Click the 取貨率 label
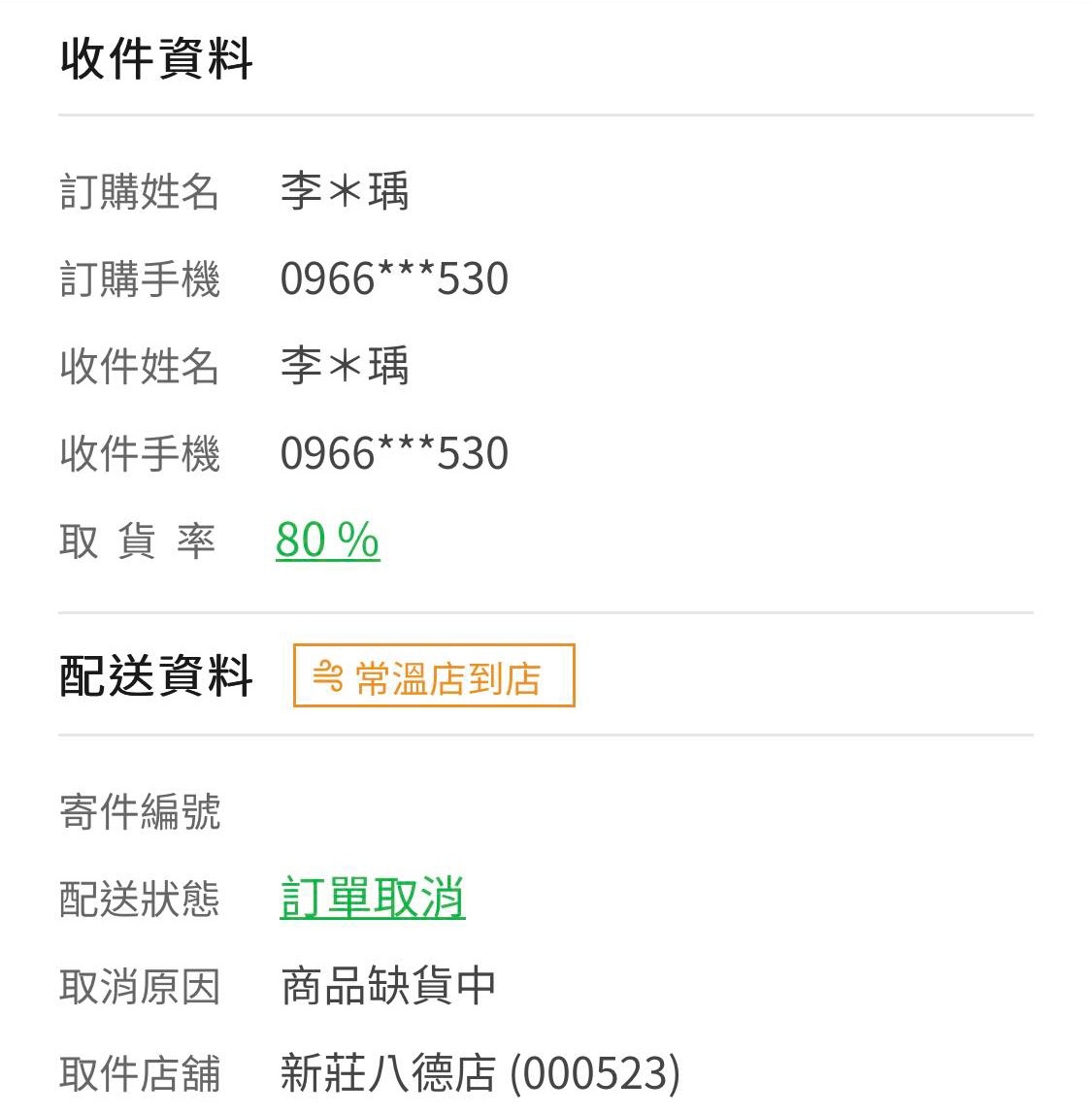Viewport: 1092px width, 1114px height. click(x=137, y=541)
